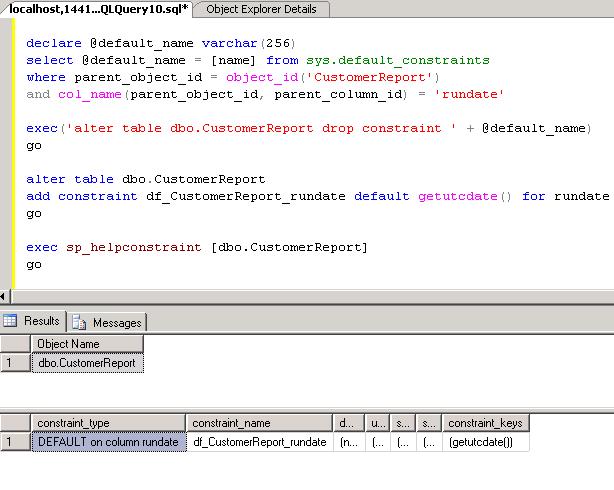Click row header 1 of Object Name grid
The width and height of the screenshot is (614, 490).
coord(14,363)
